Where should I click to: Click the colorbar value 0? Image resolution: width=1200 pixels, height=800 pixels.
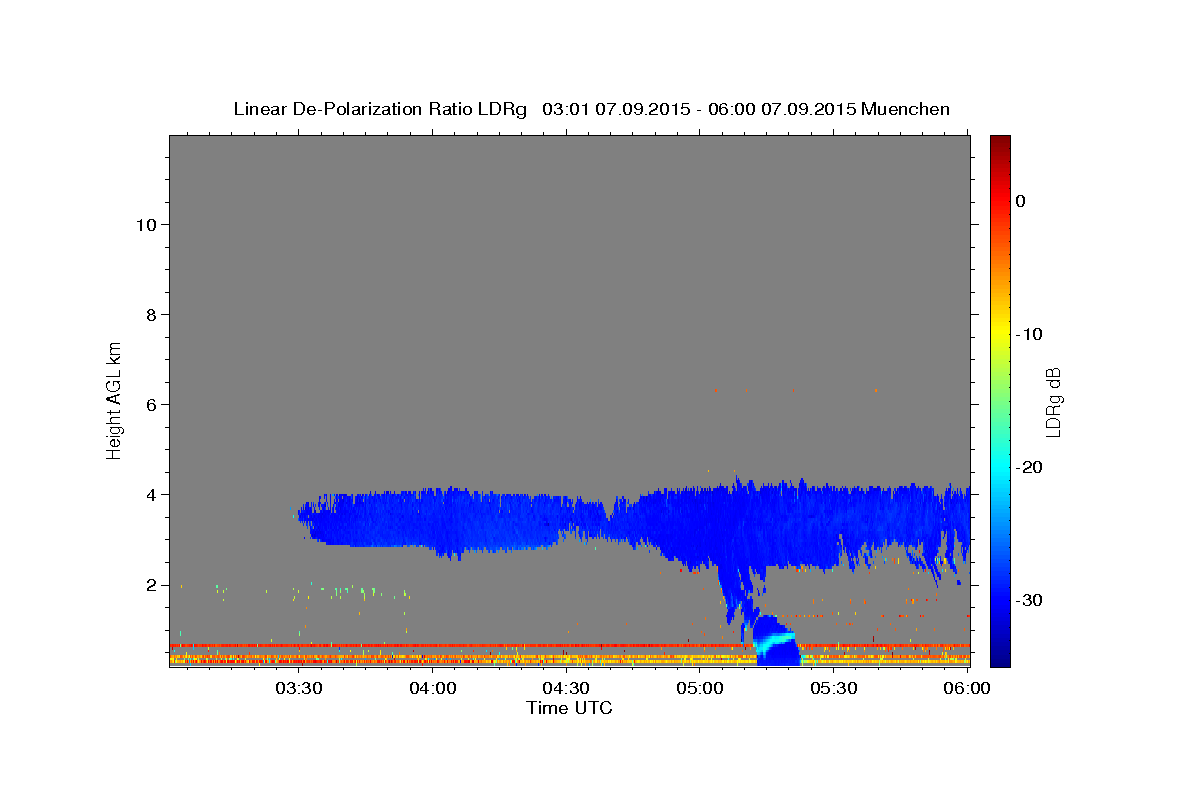(1020, 201)
